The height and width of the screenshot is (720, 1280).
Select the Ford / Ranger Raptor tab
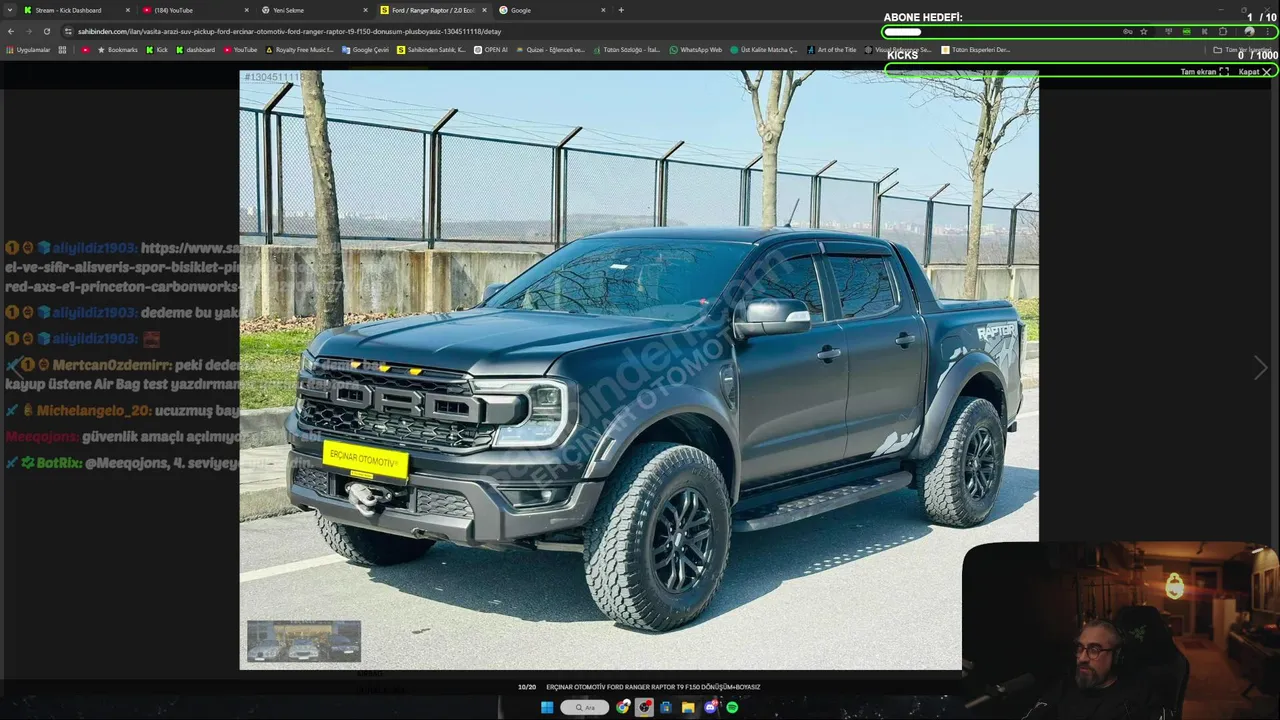click(x=434, y=10)
